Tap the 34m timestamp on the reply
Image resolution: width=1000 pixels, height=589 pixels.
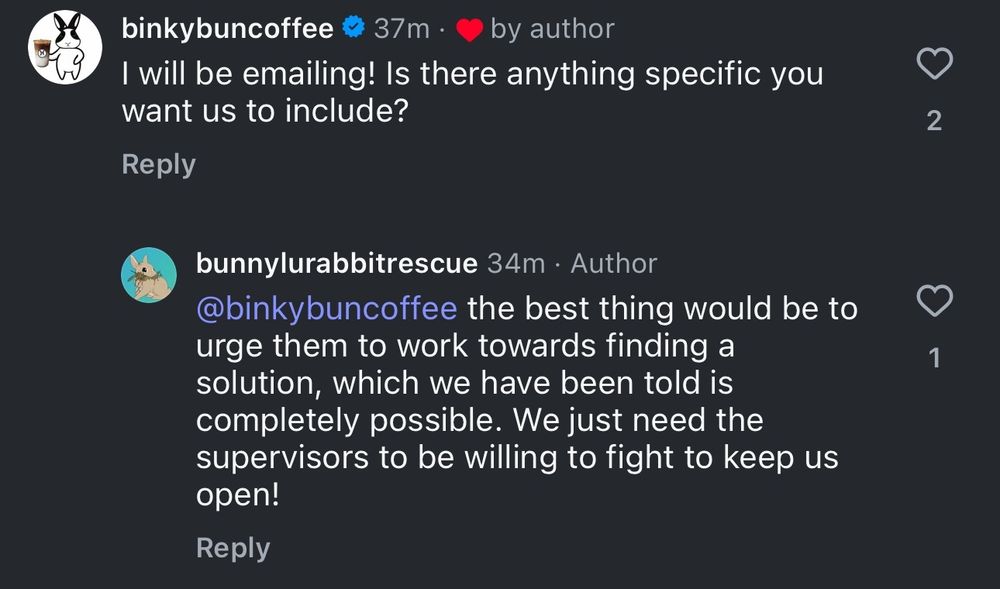[x=516, y=264]
